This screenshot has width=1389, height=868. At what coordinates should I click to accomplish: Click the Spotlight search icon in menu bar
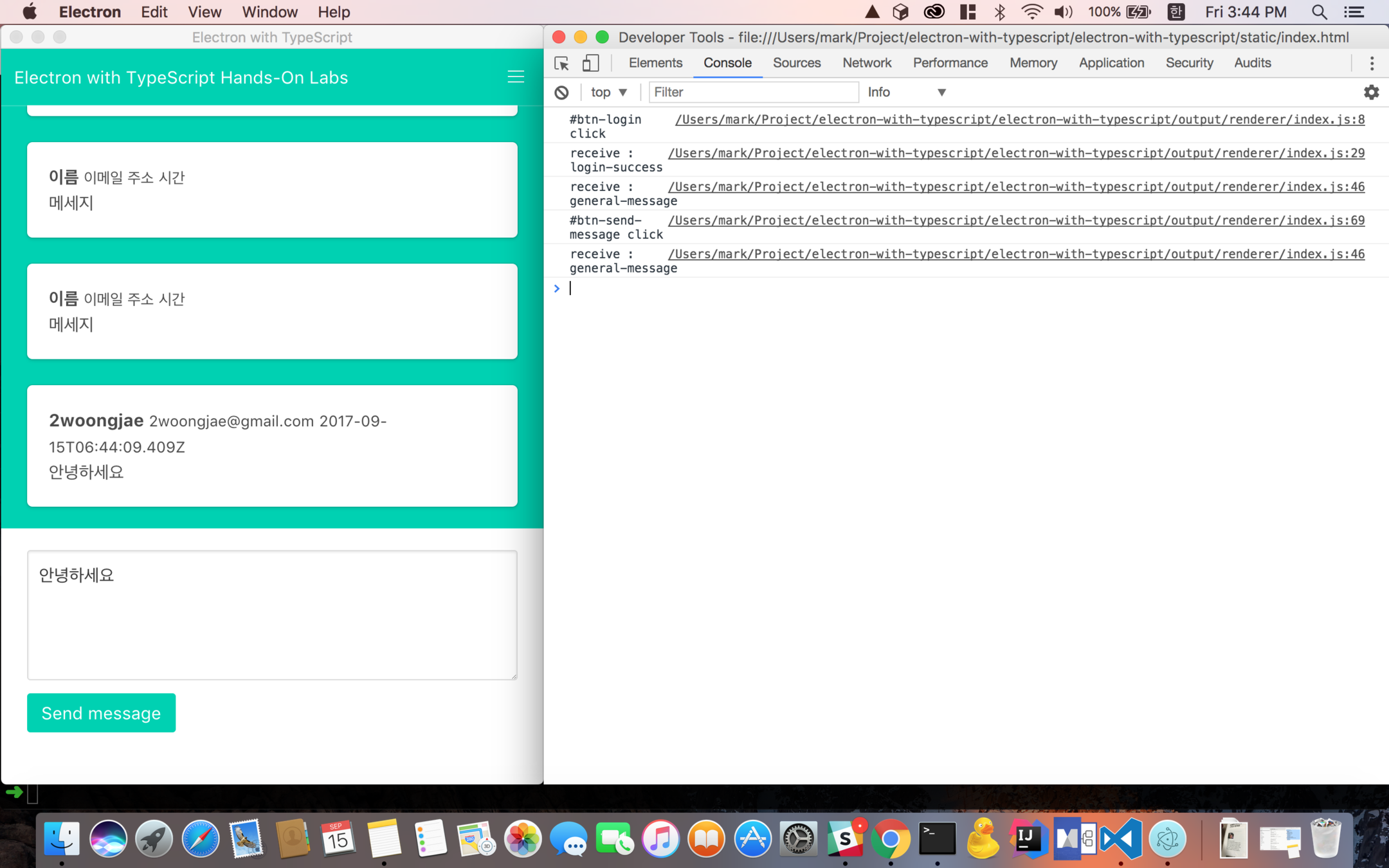coord(1319,12)
